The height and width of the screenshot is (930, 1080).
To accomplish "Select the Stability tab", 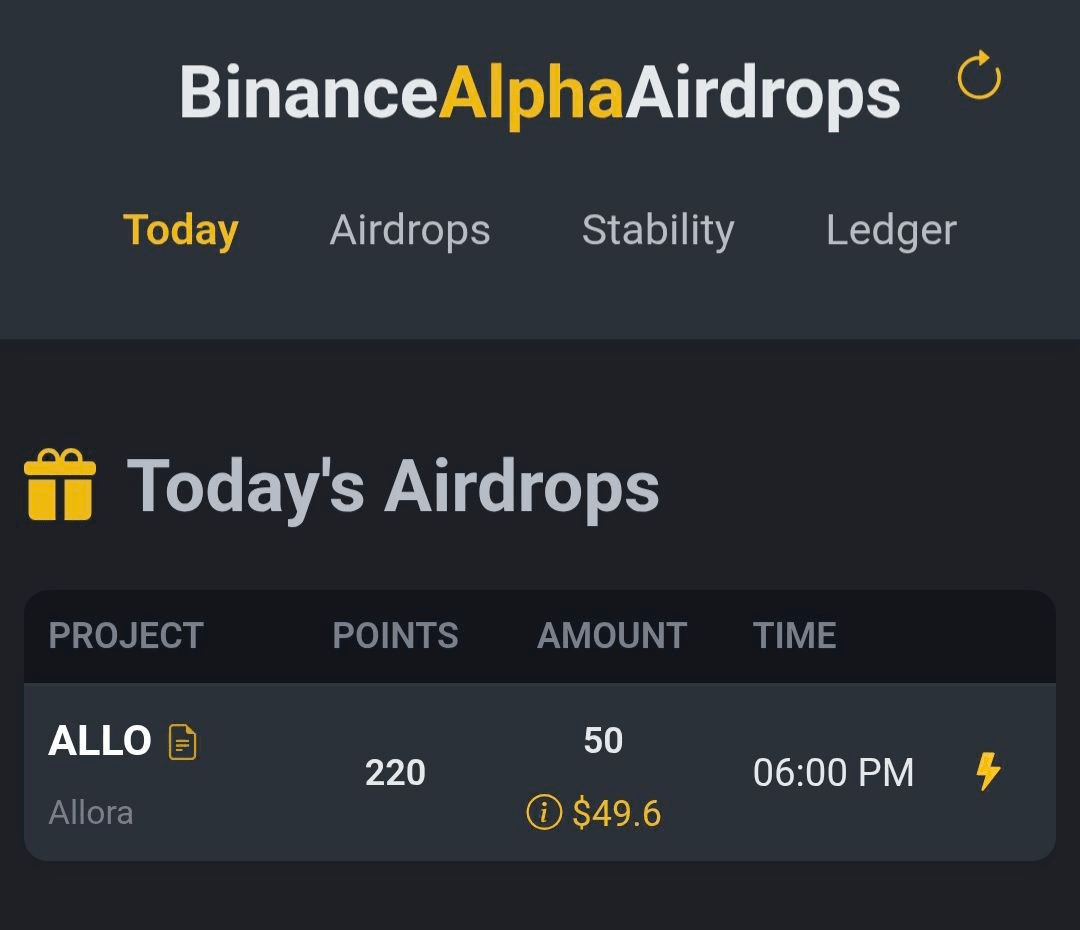I will point(658,230).
